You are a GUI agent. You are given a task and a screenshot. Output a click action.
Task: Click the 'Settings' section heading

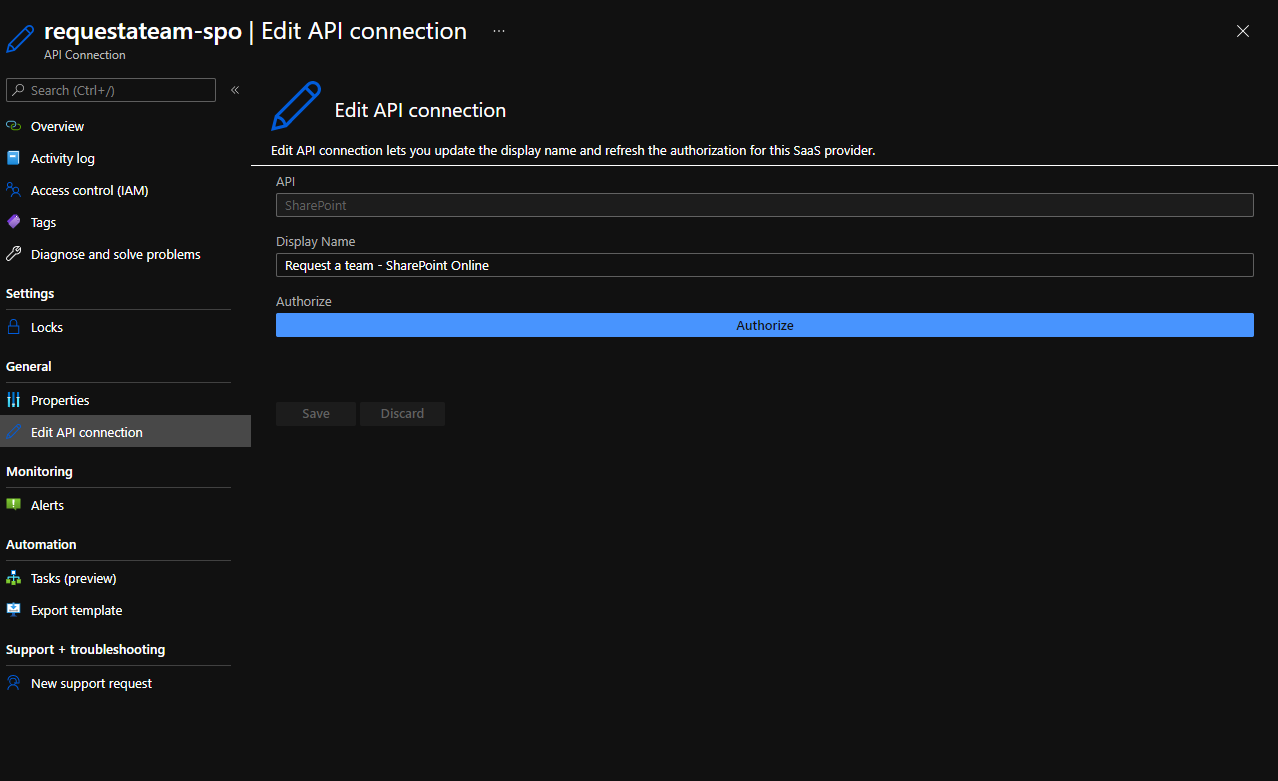pyautogui.click(x=30, y=293)
